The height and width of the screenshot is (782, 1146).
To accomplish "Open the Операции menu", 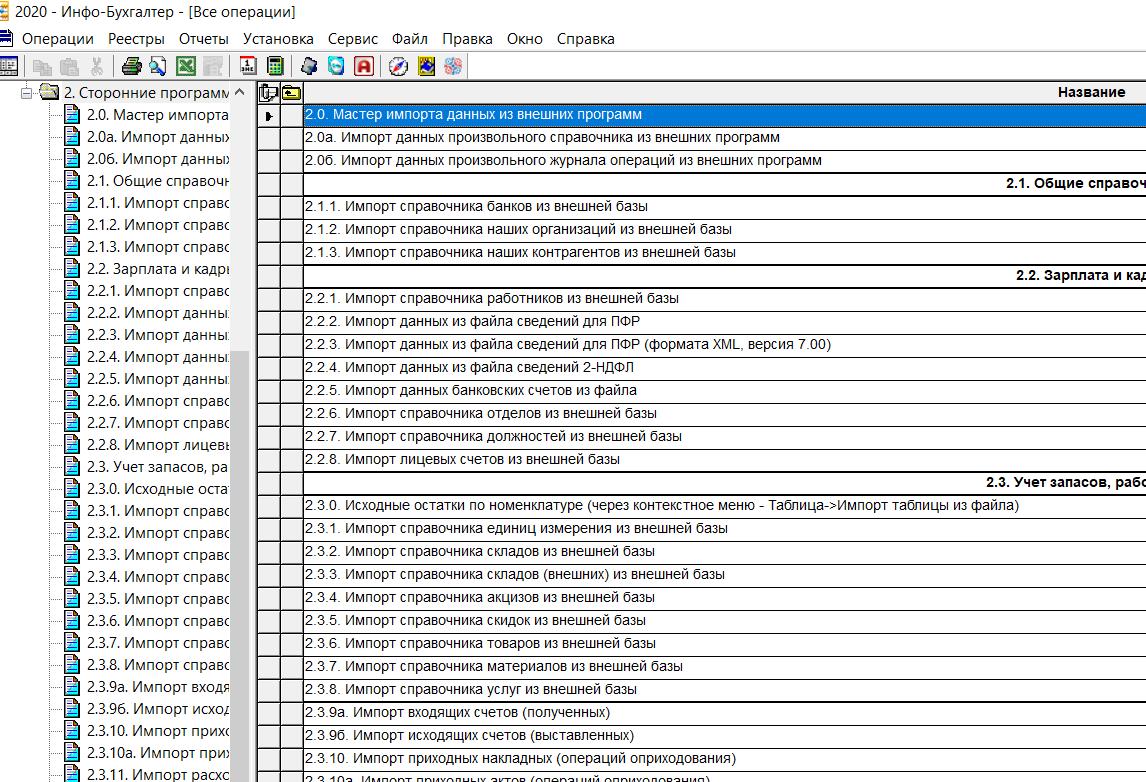I will pyautogui.click(x=57, y=39).
